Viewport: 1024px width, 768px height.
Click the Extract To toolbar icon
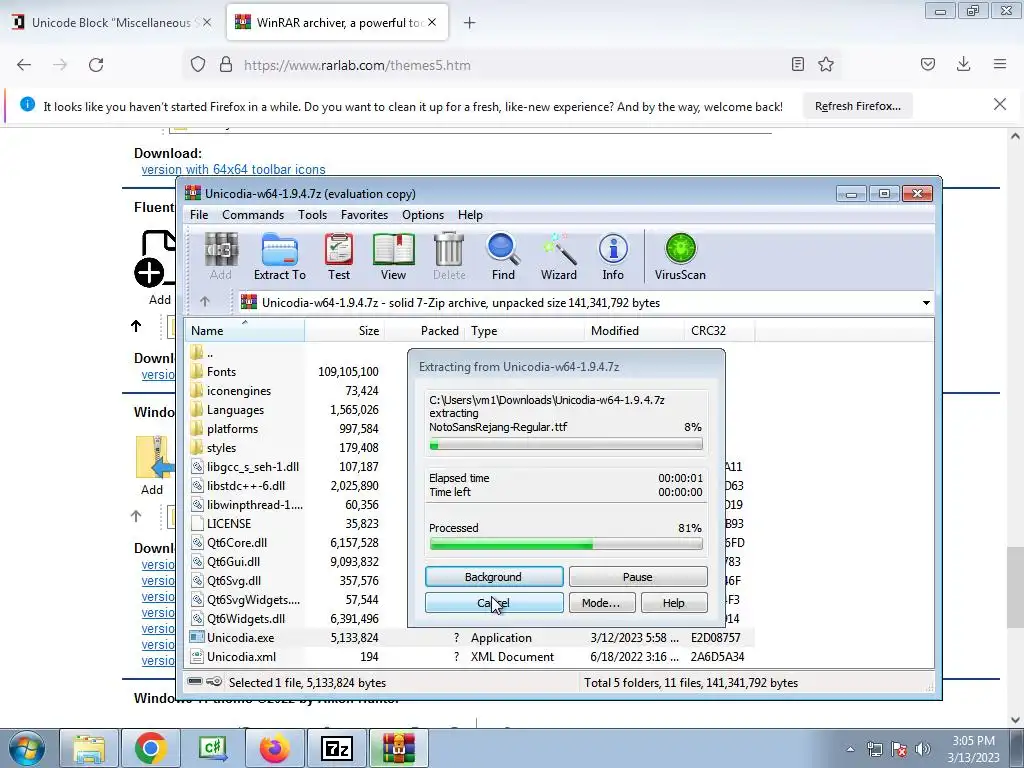(x=280, y=257)
